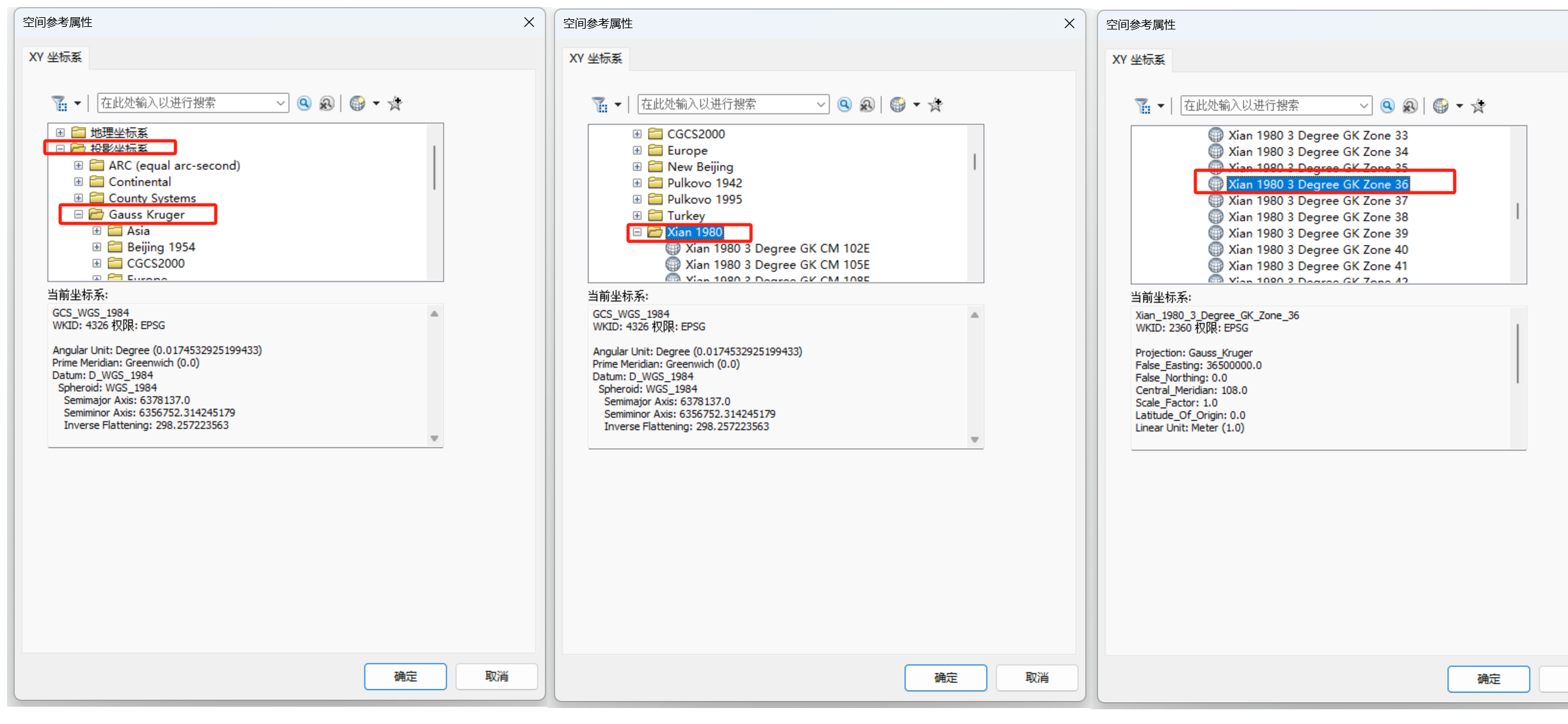Expand the Beijing 1954 folder
The height and width of the screenshot is (724, 1568).
97,247
